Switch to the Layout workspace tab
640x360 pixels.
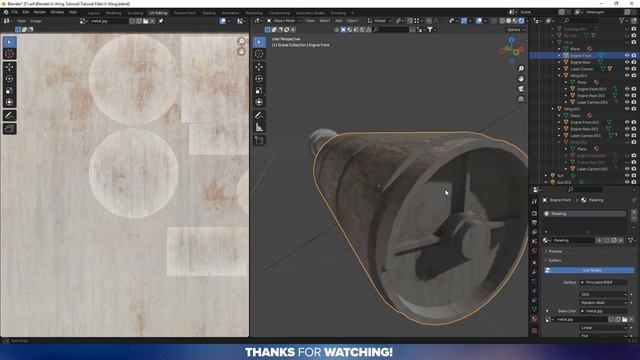pyautogui.click(x=93, y=13)
